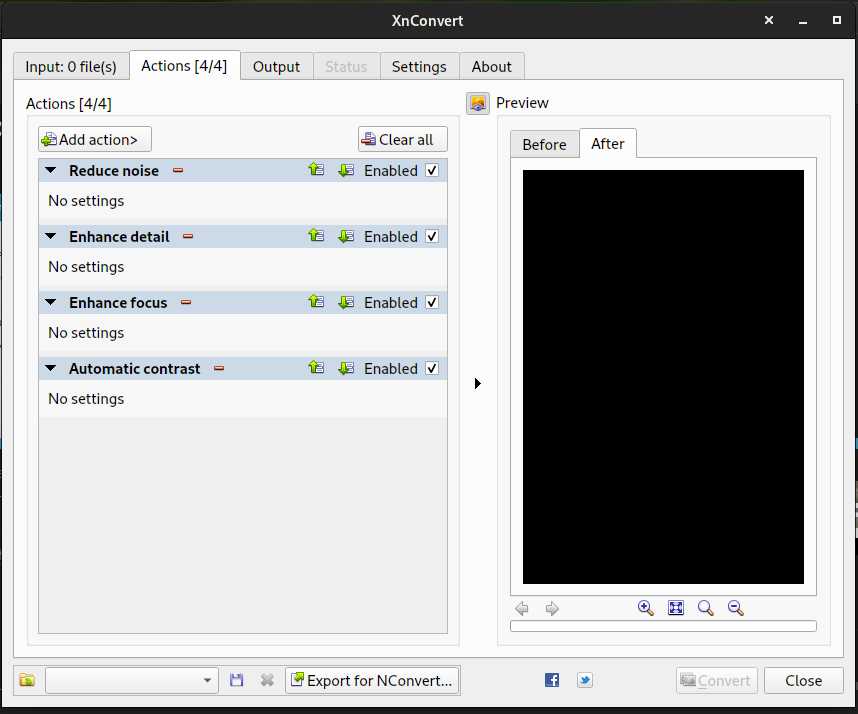Toggle the Enhance focus Enabled checkbox
The width and height of the screenshot is (858, 714).
[432, 302]
